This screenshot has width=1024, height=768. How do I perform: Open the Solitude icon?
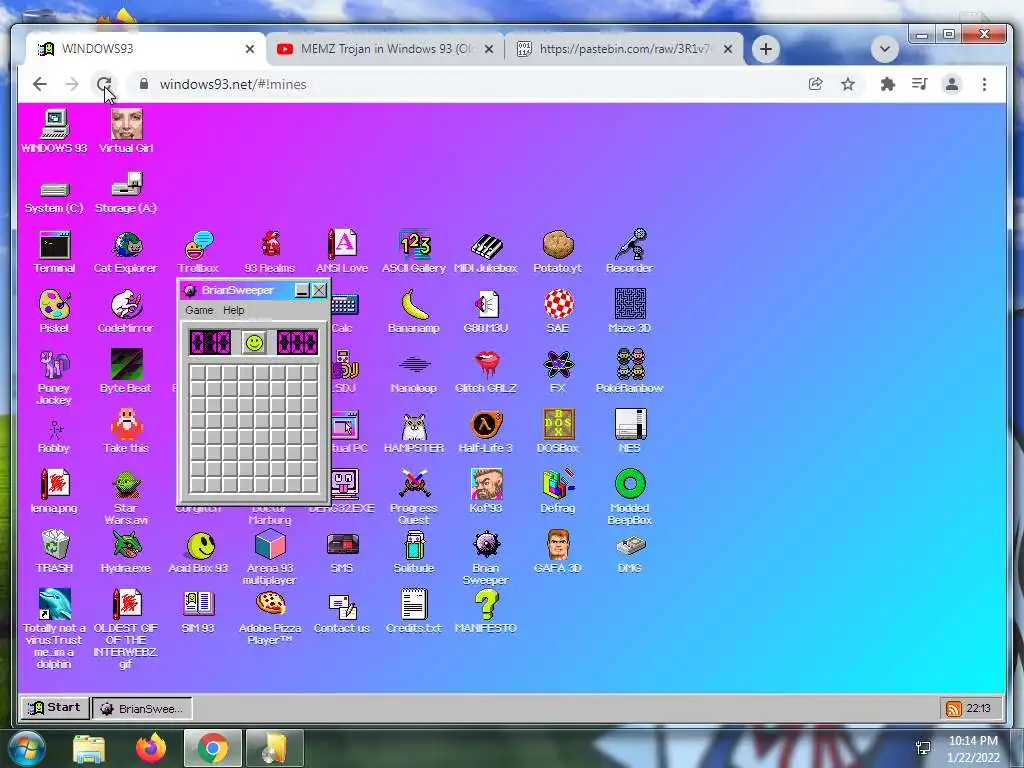(413, 552)
